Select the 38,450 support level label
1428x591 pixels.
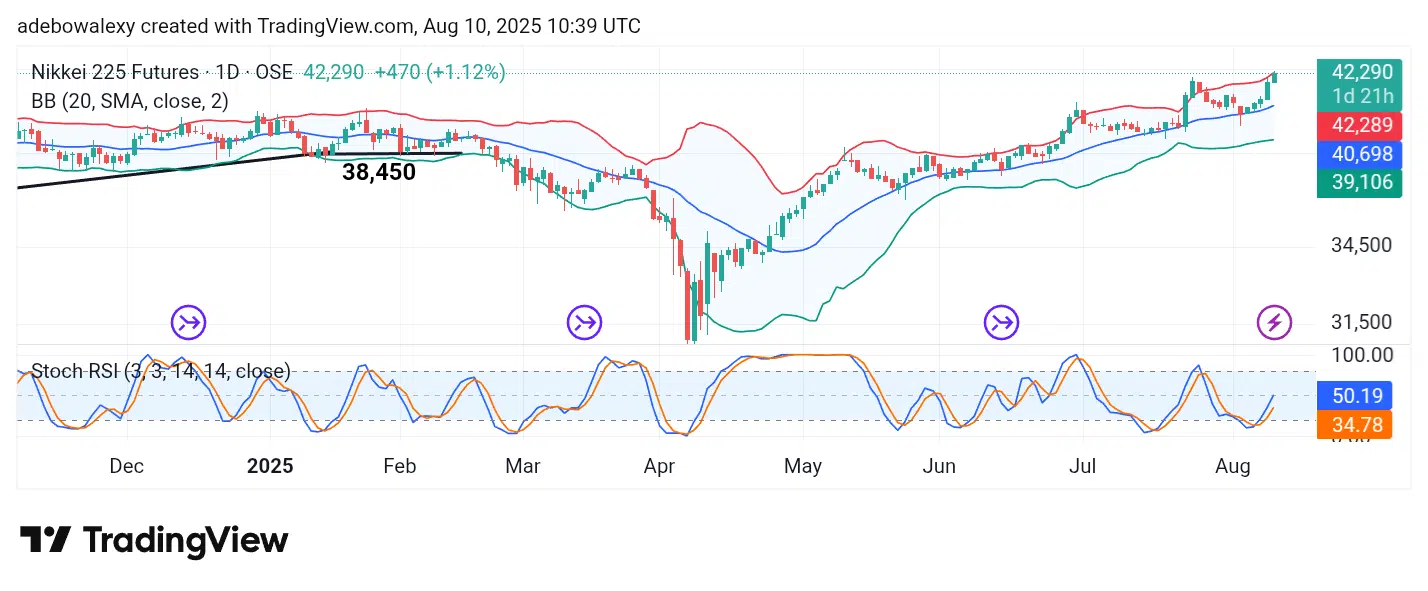tap(379, 172)
